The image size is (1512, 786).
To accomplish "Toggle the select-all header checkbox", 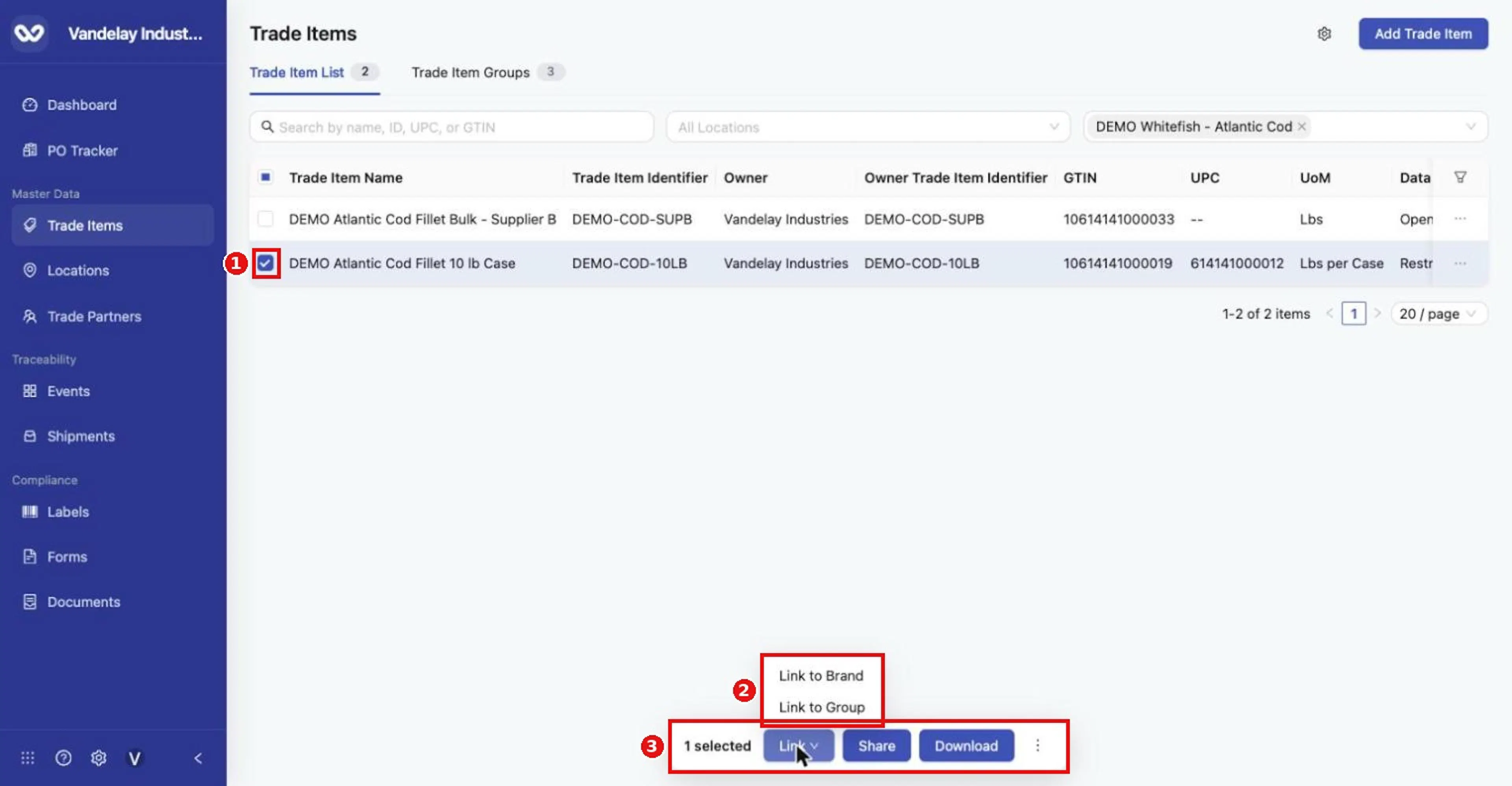I will [x=265, y=177].
